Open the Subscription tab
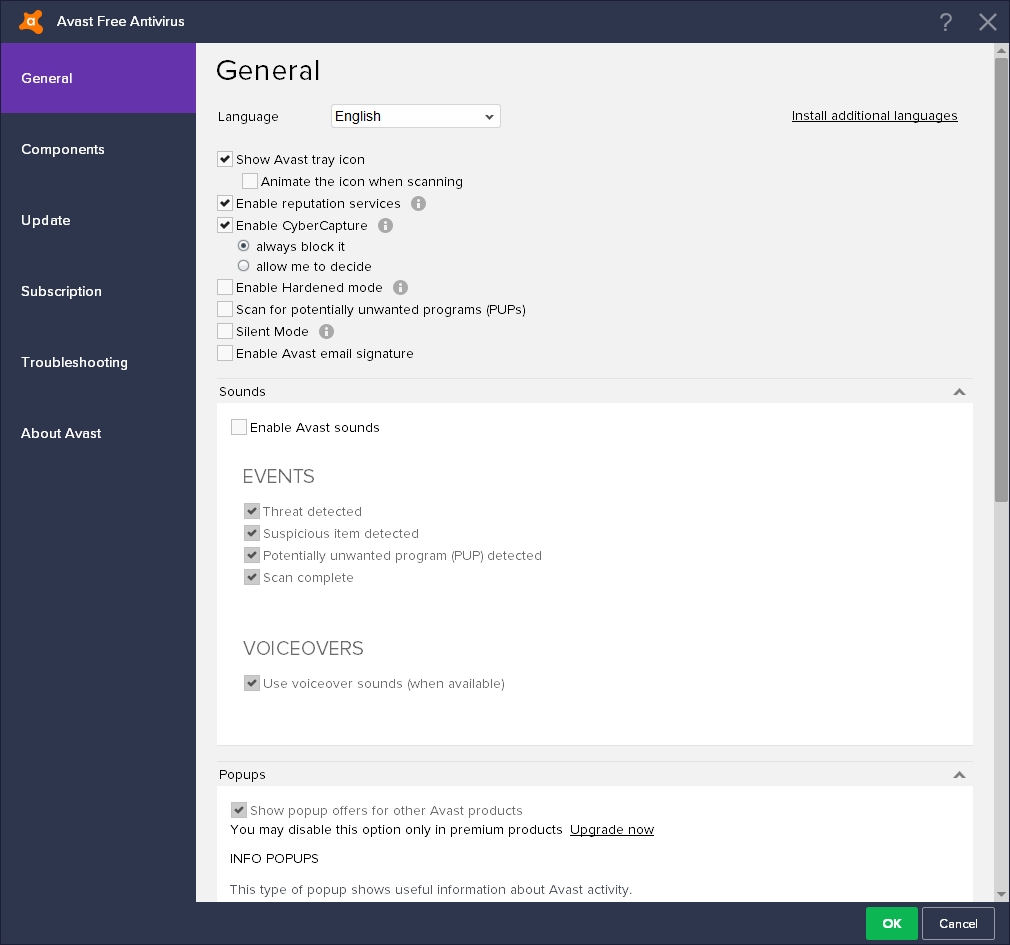Image resolution: width=1010 pixels, height=945 pixels. 98,291
